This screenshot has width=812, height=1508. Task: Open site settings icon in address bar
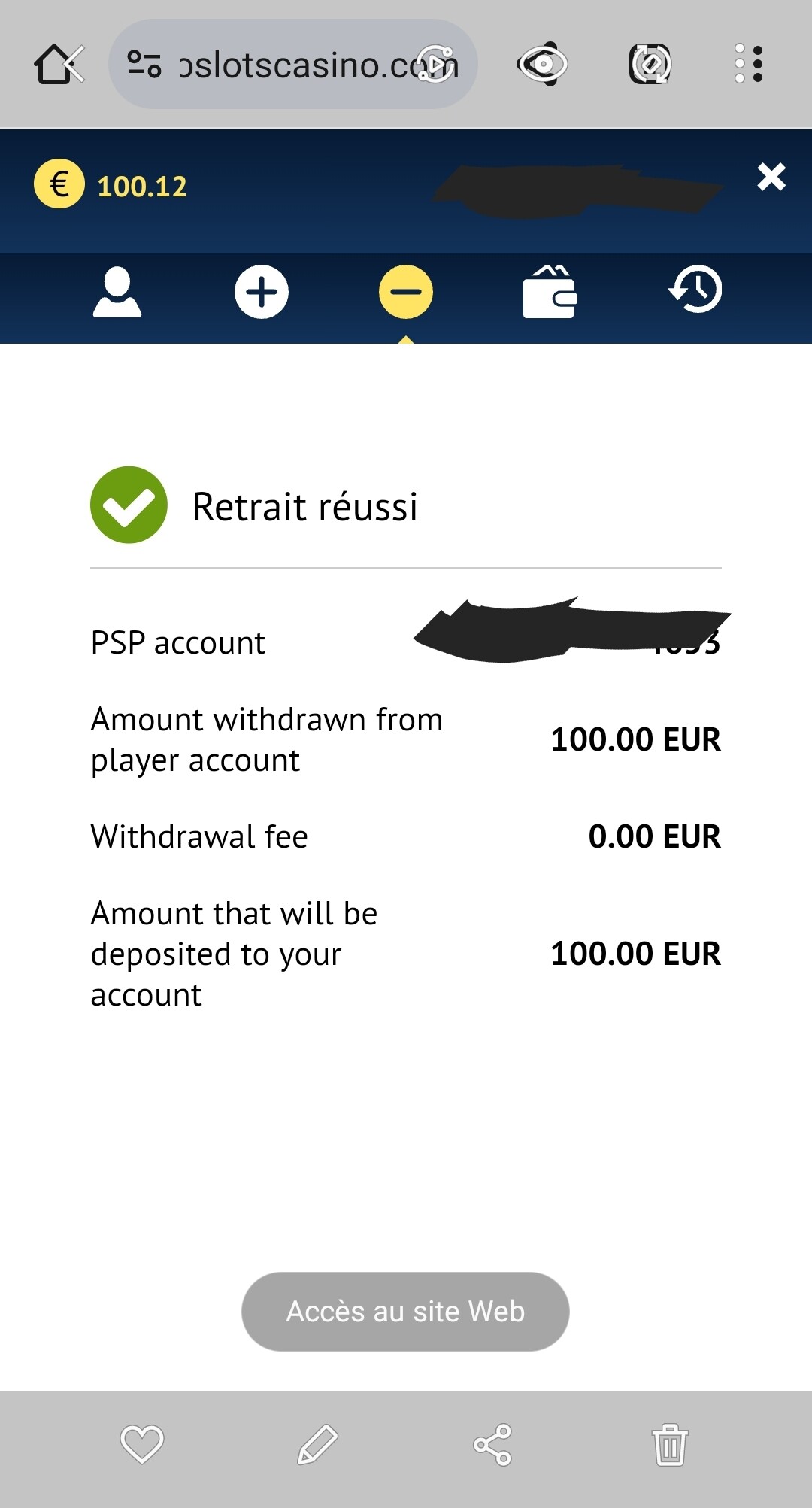(x=144, y=64)
